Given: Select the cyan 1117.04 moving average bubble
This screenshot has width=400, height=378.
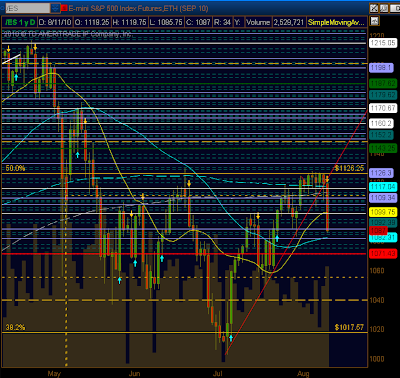Looking at the screenshot, I should (x=383, y=187).
